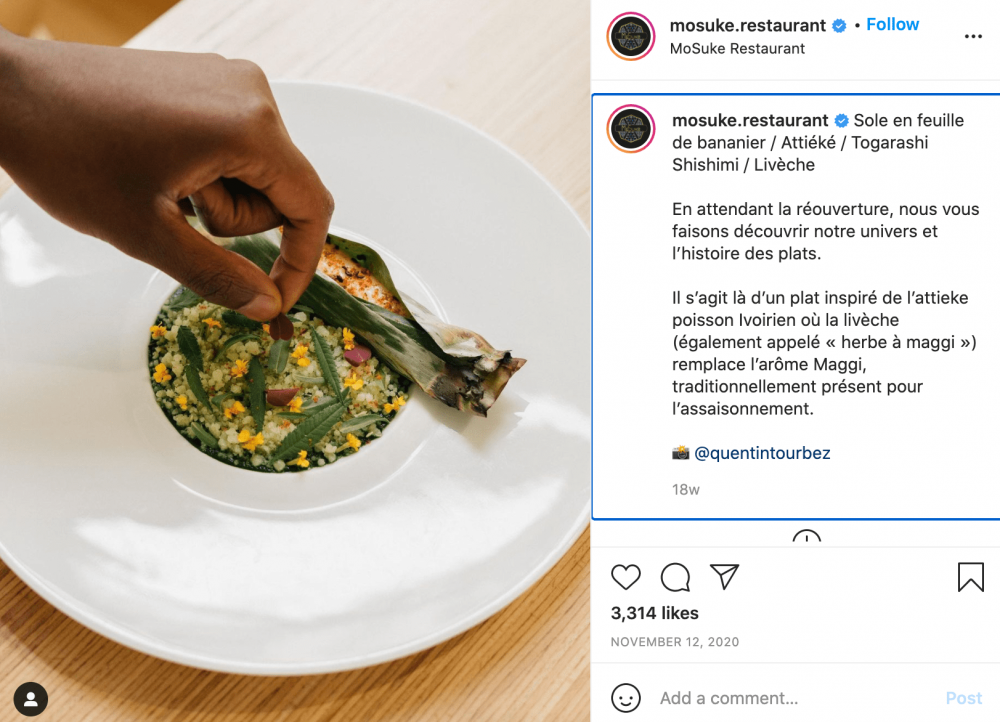The image size is (1000, 722).
Task: Save the post using the bookmark icon
Action: (x=969, y=577)
